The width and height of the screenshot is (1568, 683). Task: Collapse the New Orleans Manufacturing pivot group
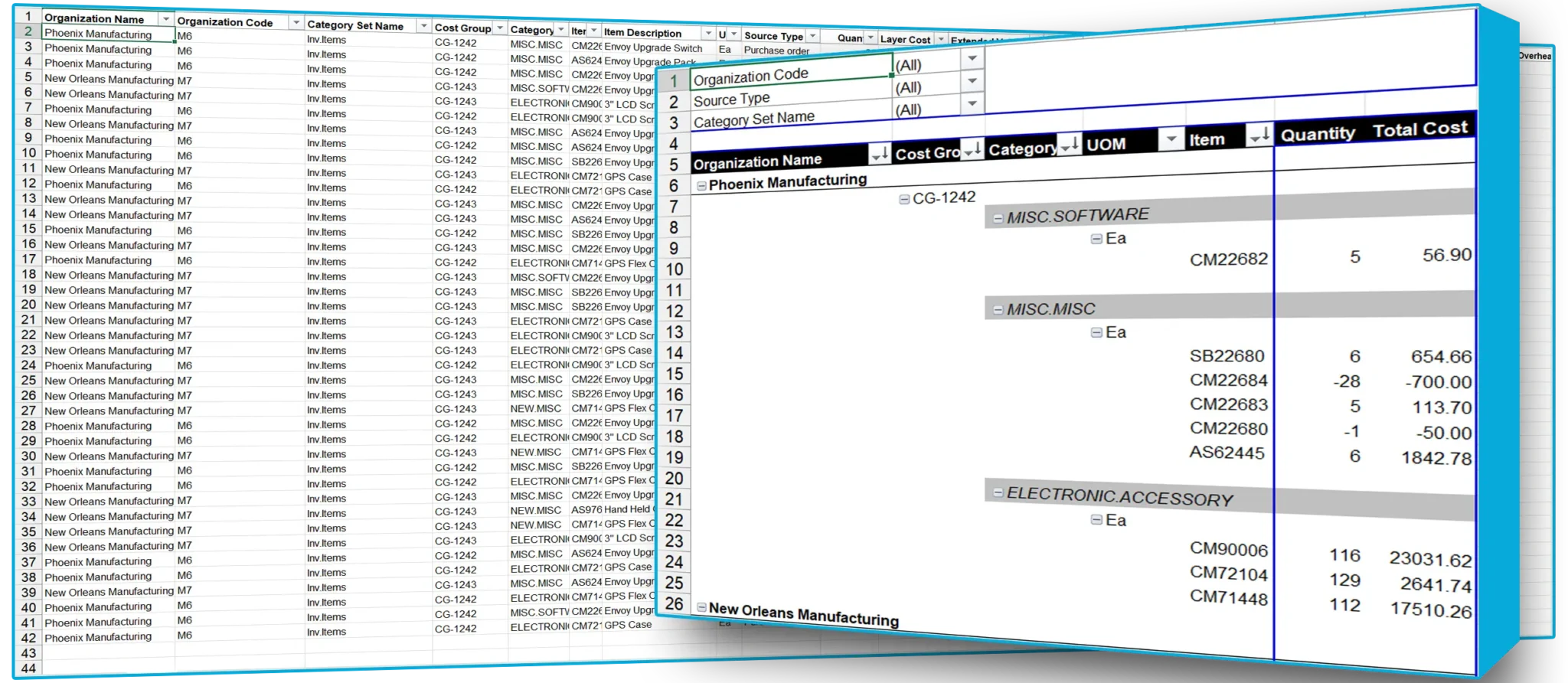click(701, 607)
